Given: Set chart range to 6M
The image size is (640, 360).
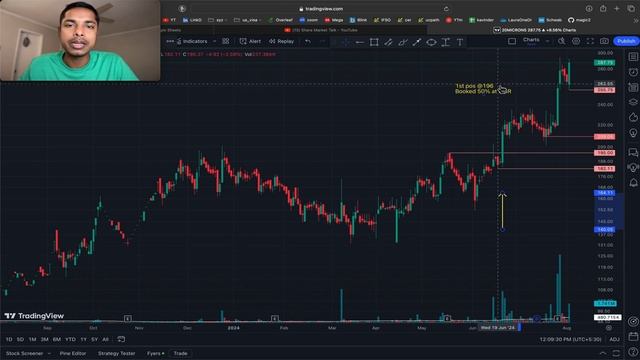Looking at the screenshot, I should pos(57,340).
